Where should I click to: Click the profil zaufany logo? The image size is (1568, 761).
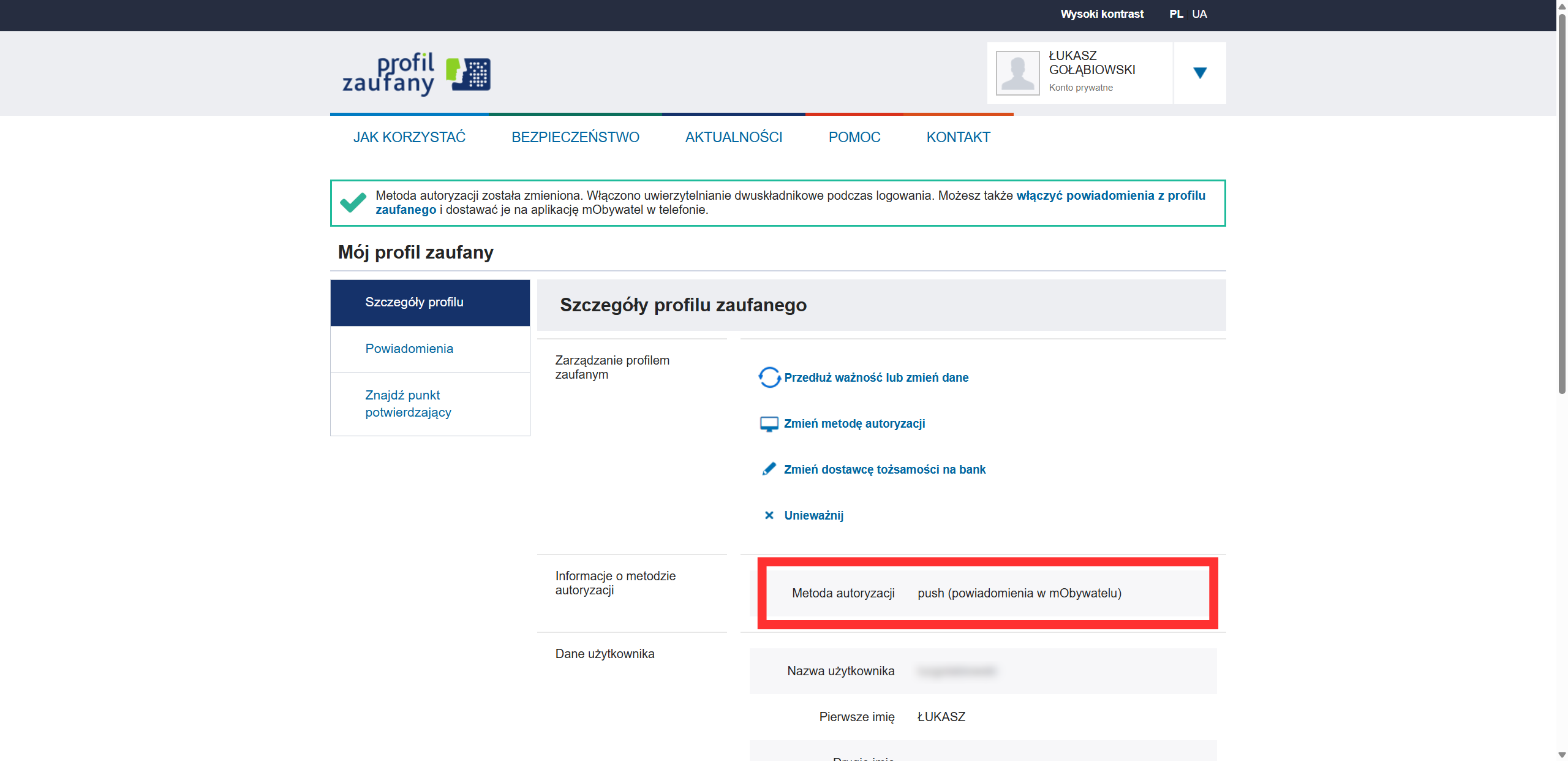[x=416, y=74]
